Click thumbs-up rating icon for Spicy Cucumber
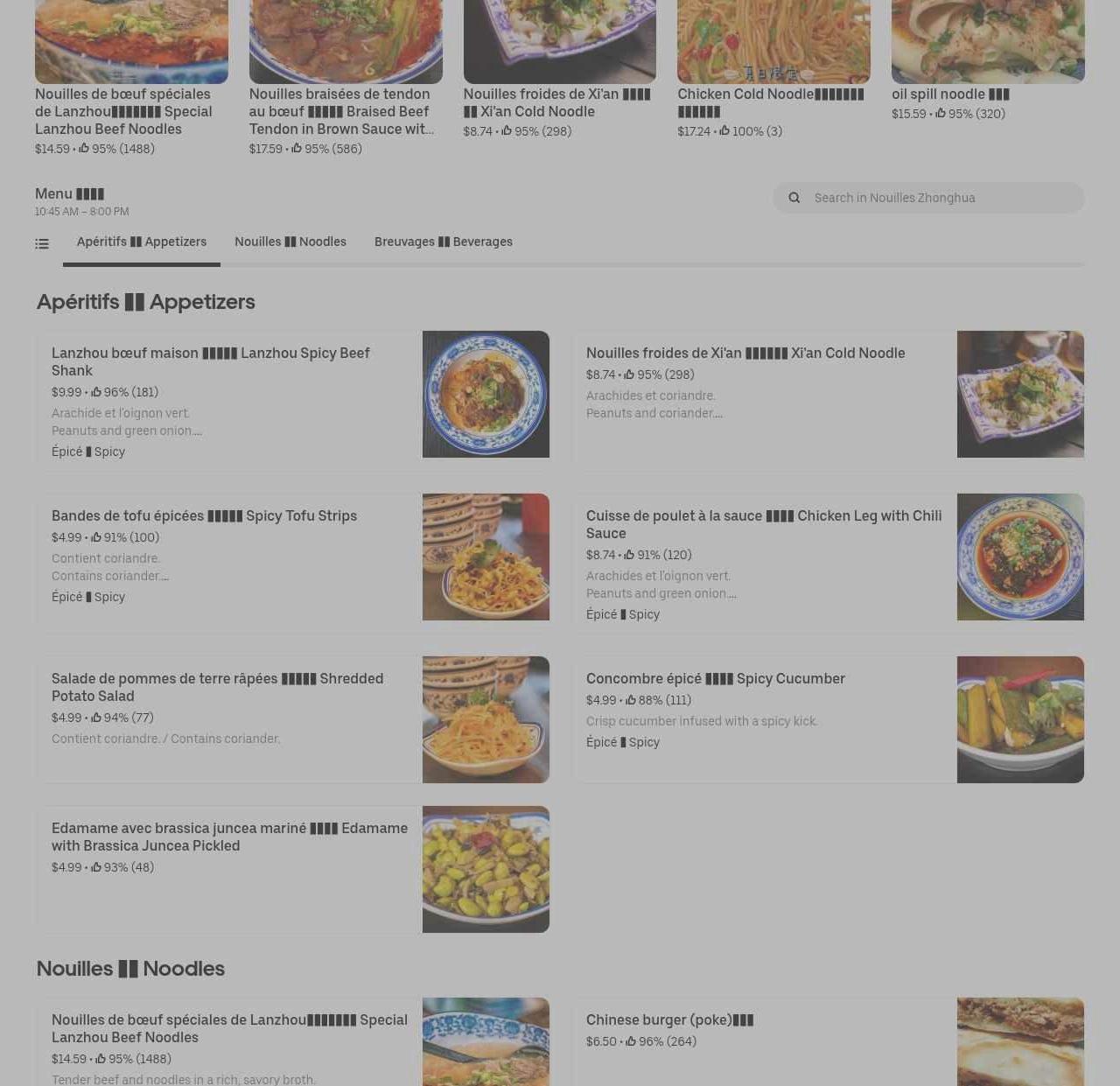This screenshot has width=1120, height=1086. click(631, 700)
